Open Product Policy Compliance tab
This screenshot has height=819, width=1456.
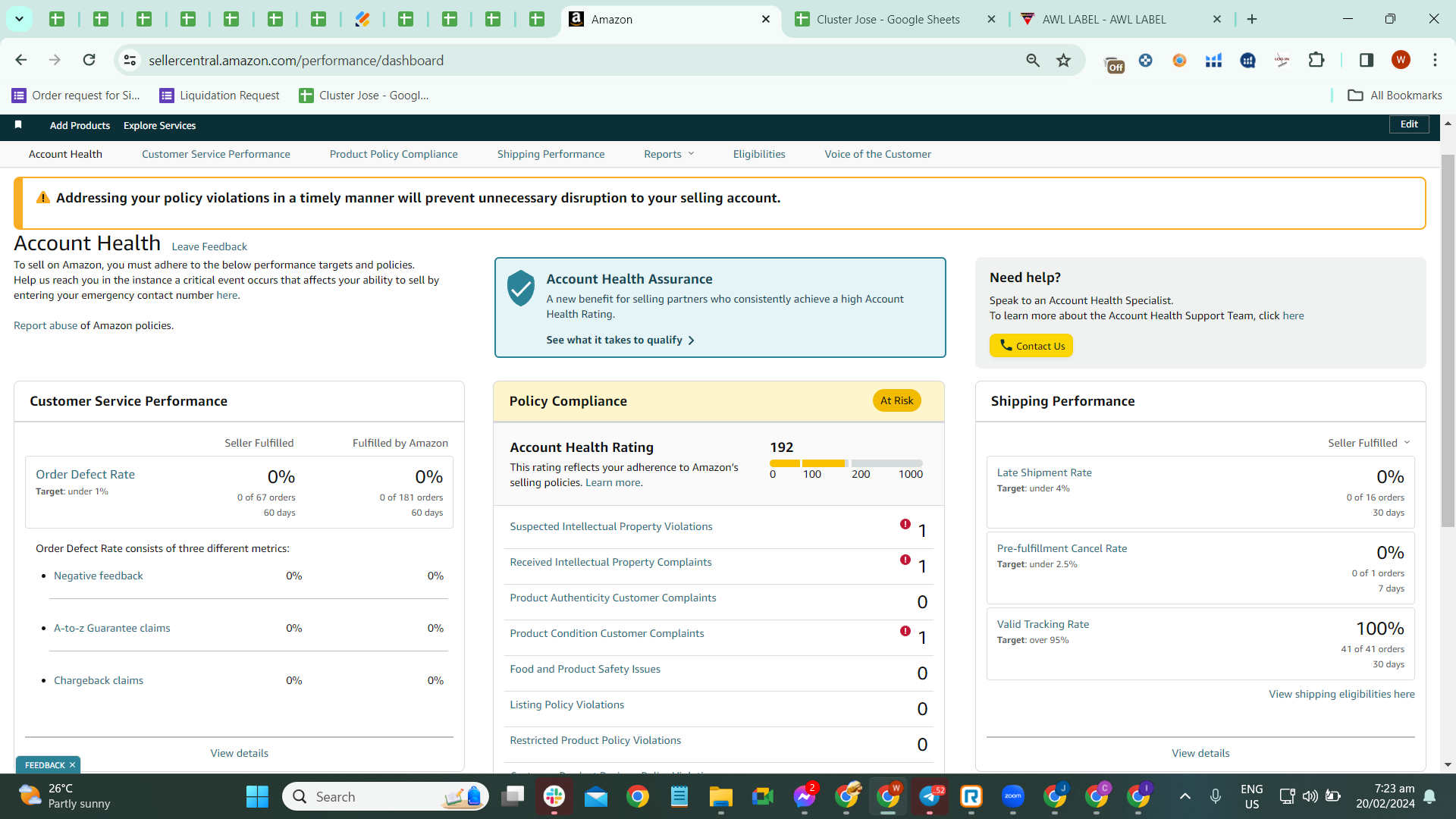pos(394,154)
